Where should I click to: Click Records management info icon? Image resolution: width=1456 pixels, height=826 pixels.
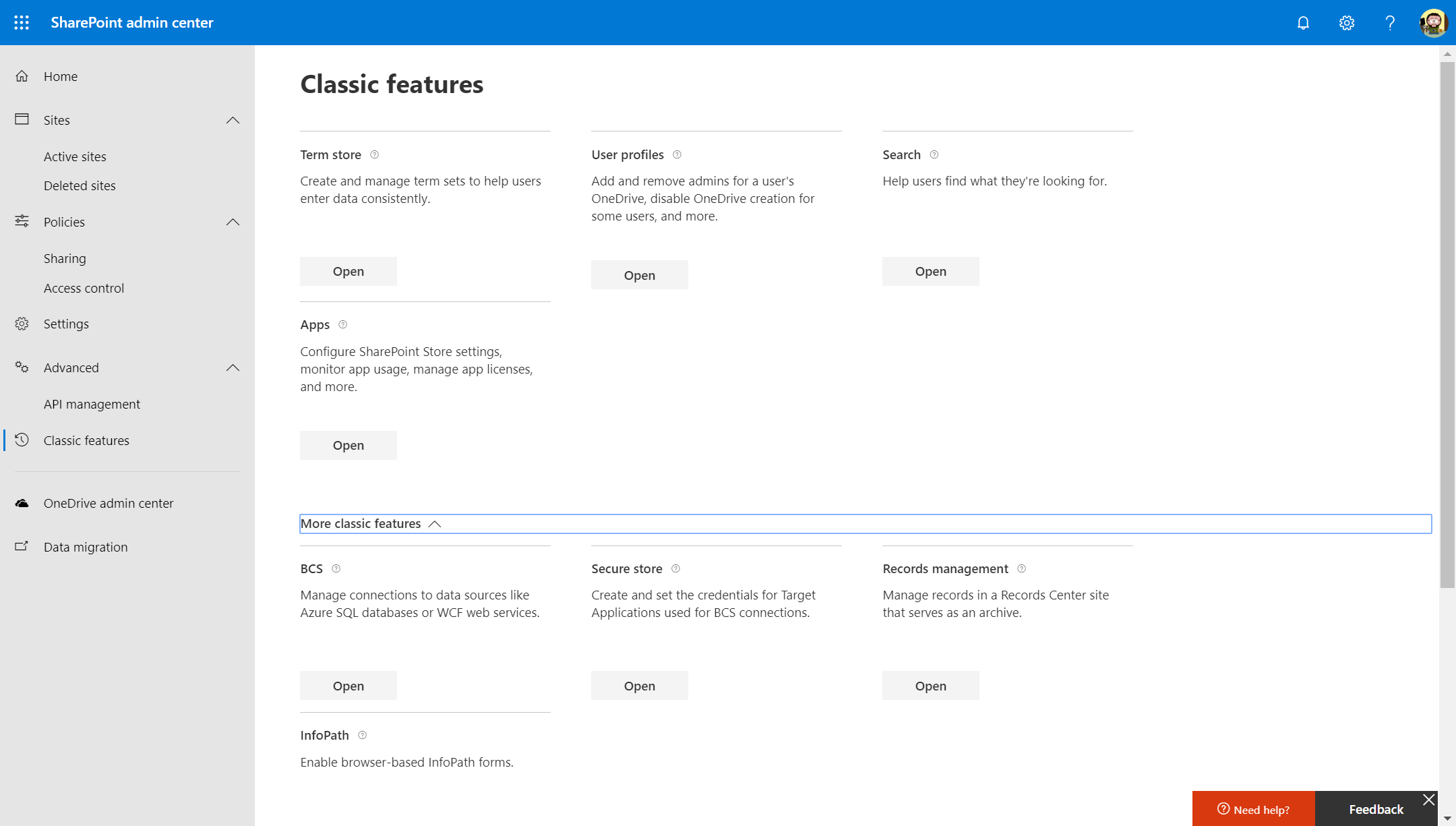1021,568
